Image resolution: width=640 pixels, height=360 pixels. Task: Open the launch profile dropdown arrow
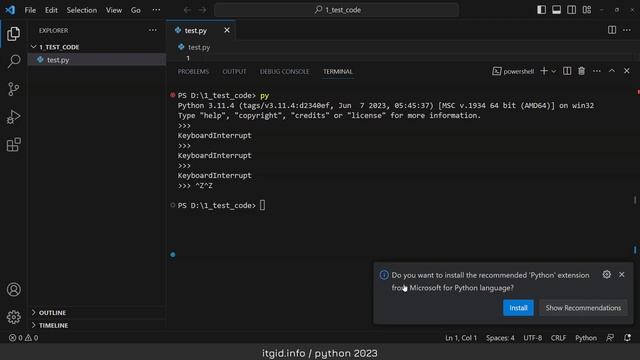[x=554, y=71]
